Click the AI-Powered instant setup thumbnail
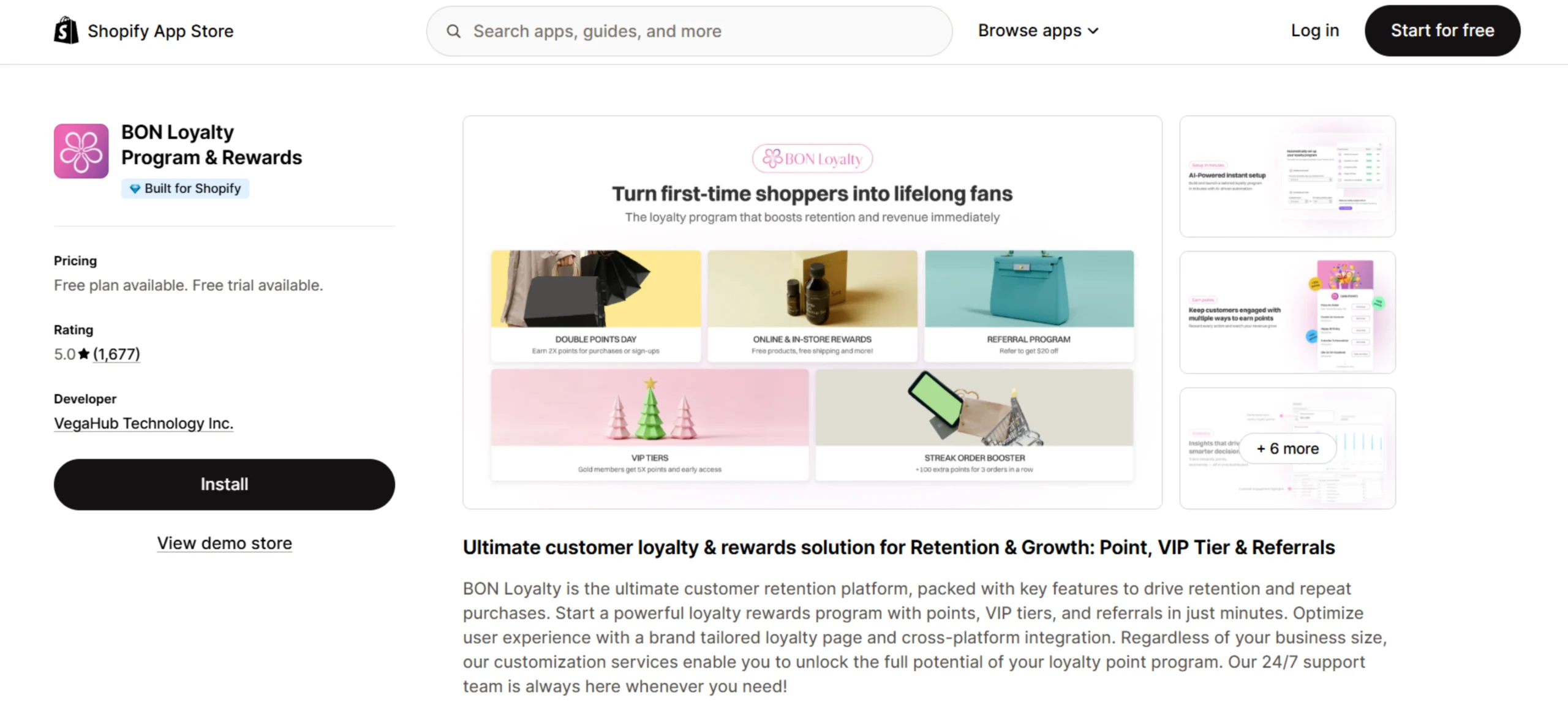The height and width of the screenshot is (720, 1568). point(1287,176)
